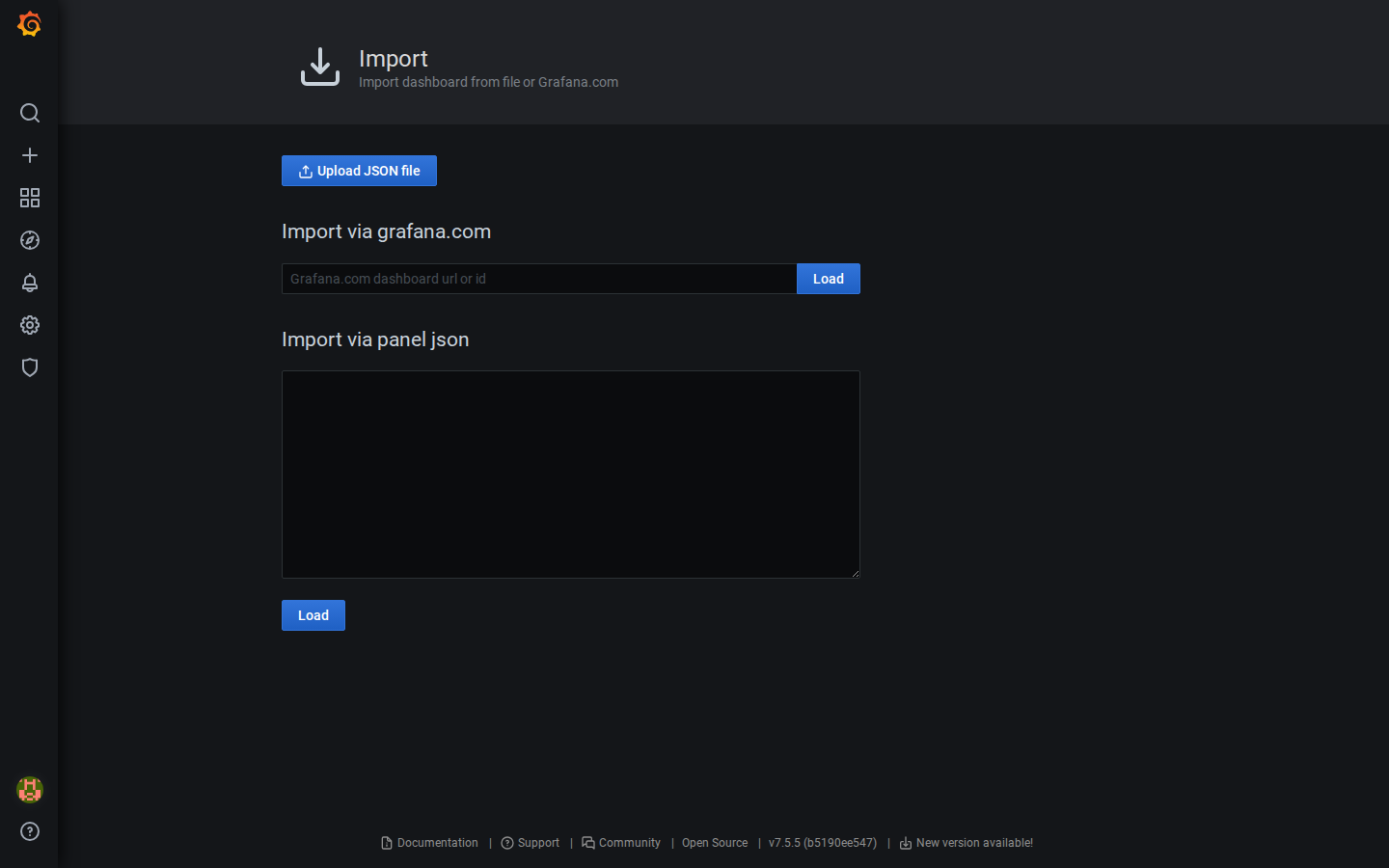Click the Grafana logo home icon
This screenshot has height=868, width=1389.
coord(29,24)
